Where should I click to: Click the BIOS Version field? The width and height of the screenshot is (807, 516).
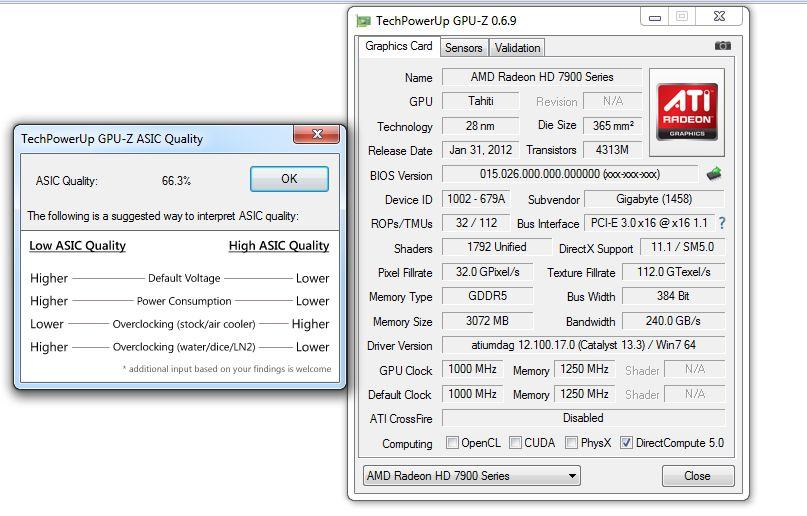point(570,174)
